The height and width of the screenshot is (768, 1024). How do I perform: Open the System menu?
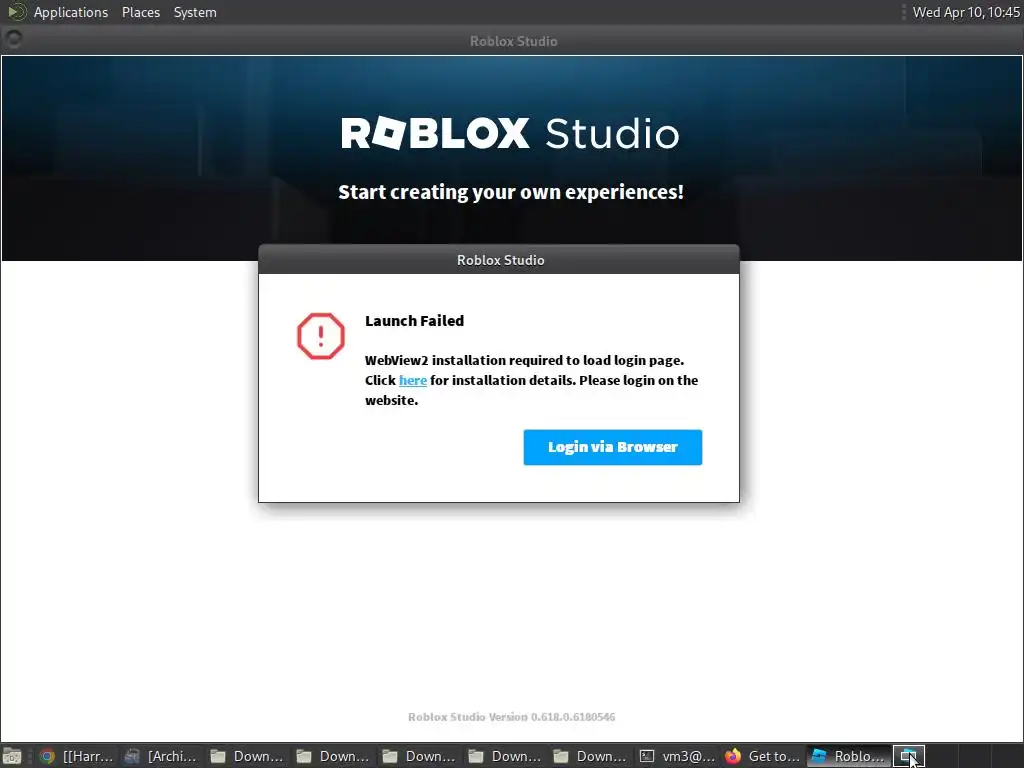(x=195, y=12)
